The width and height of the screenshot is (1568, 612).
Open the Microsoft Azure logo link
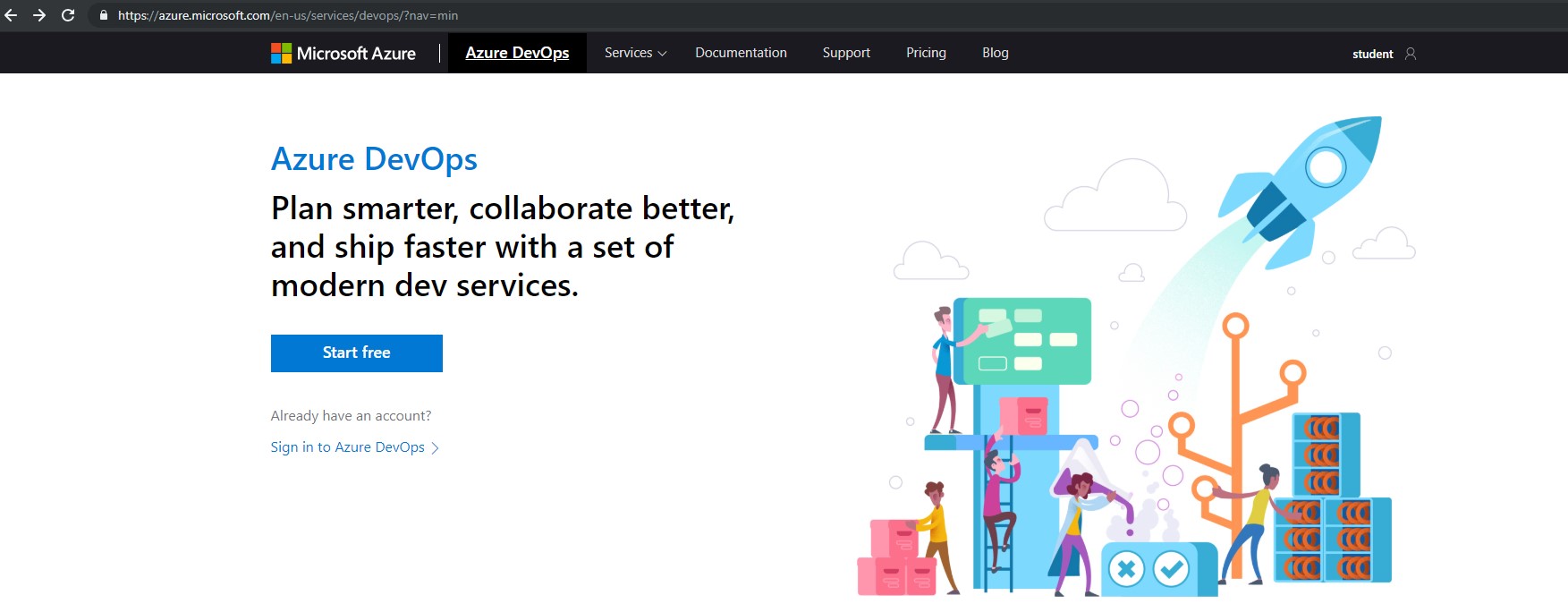343,54
